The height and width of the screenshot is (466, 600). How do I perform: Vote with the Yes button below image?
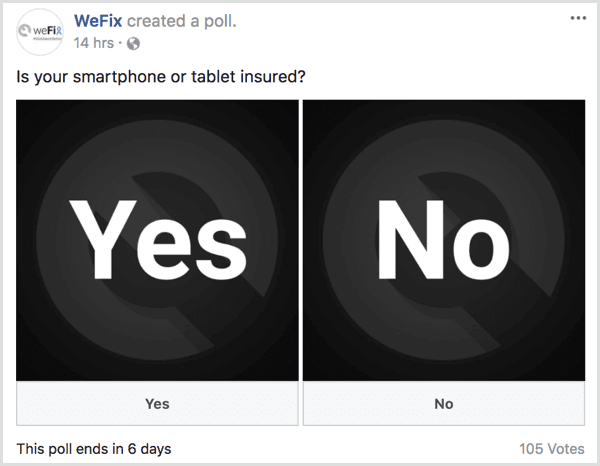[157, 404]
